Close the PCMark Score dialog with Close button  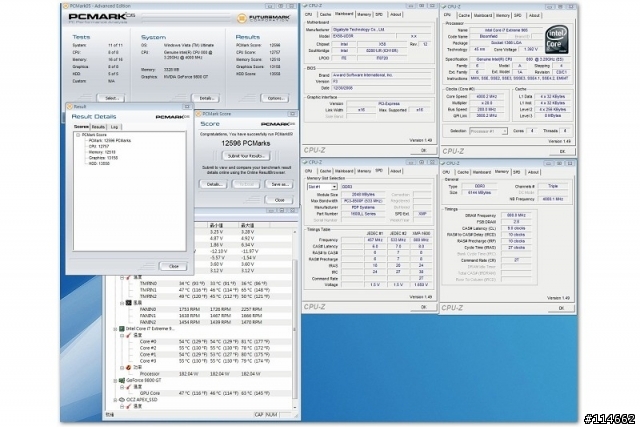tap(279, 200)
